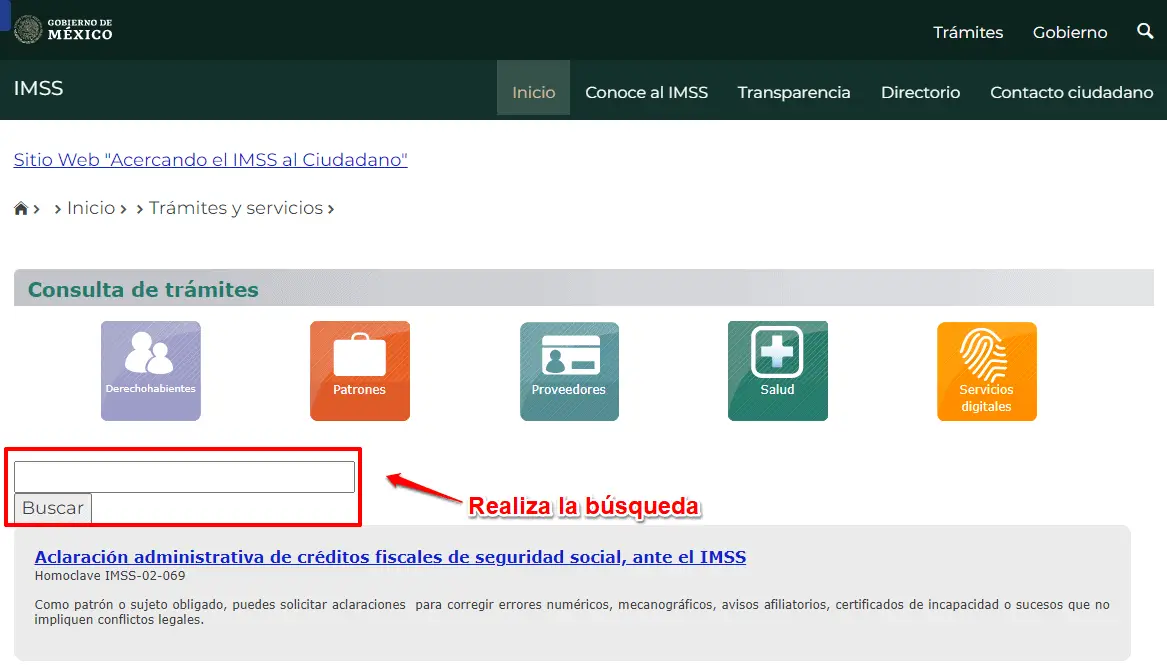Open Servicios digitales fingerprint tile
The height and width of the screenshot is (670, 1167).
(987, 371)
